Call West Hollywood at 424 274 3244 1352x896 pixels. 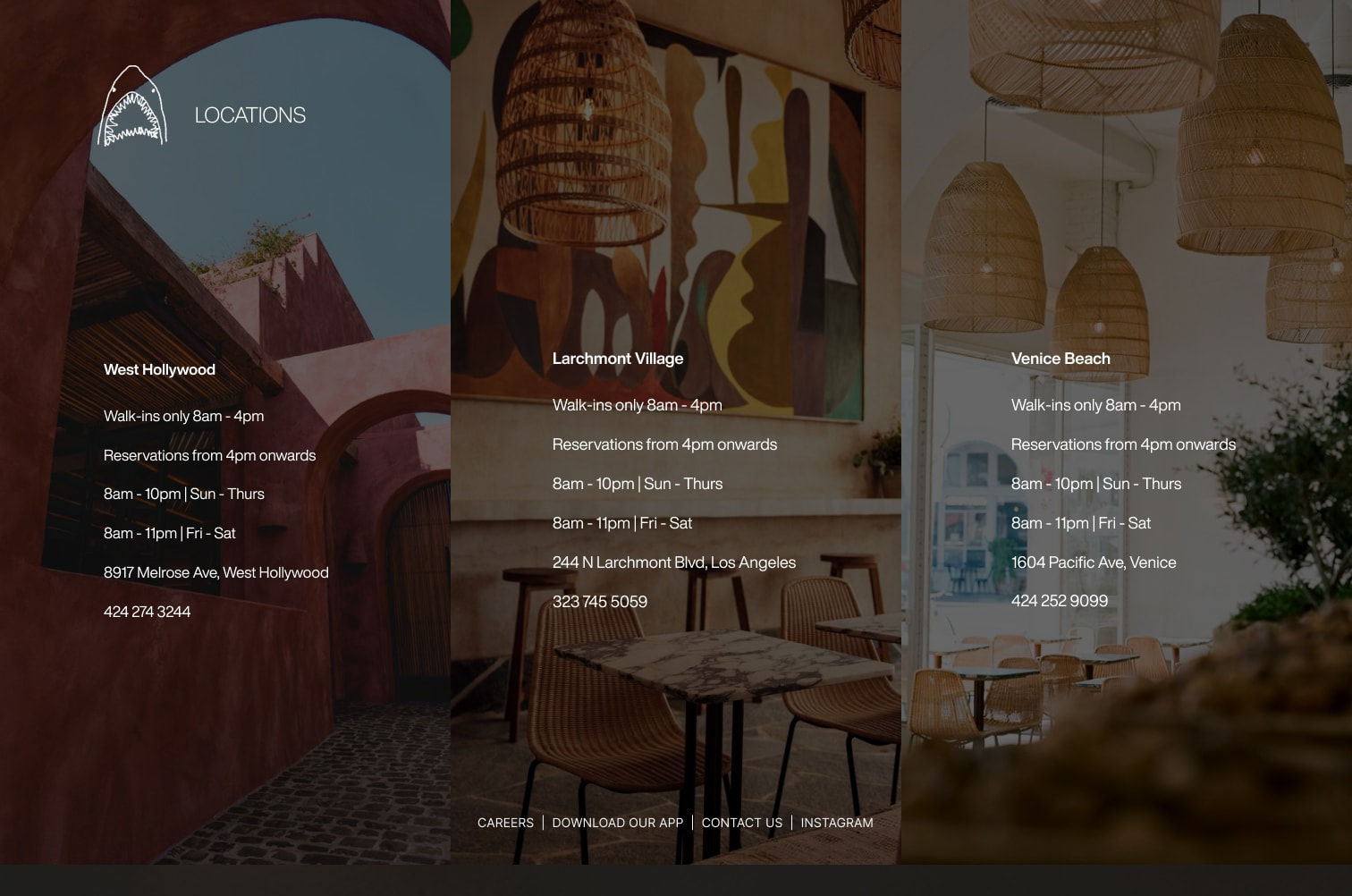pos(148,612)
